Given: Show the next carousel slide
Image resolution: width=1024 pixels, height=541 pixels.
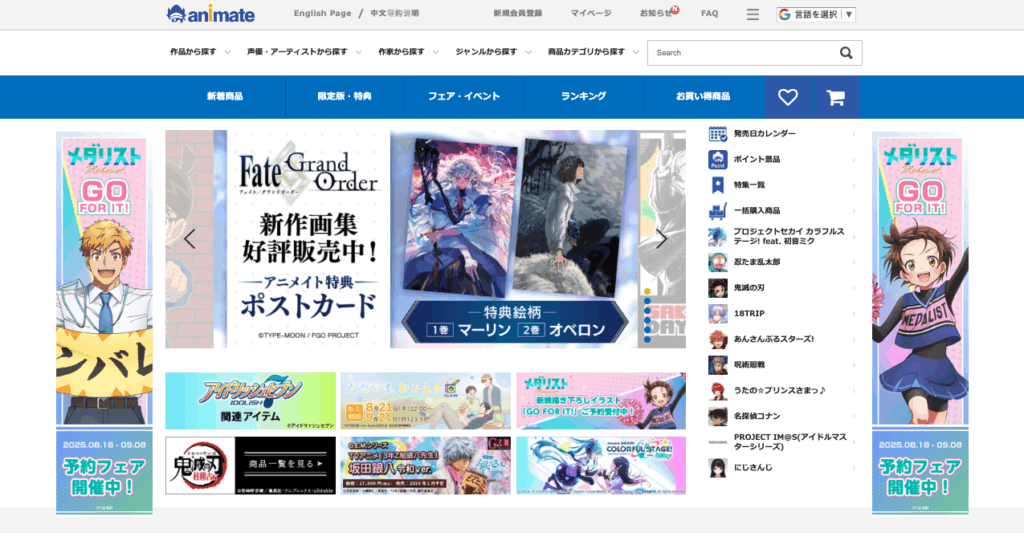Looking at the screenshot, I should pos(661,239).
